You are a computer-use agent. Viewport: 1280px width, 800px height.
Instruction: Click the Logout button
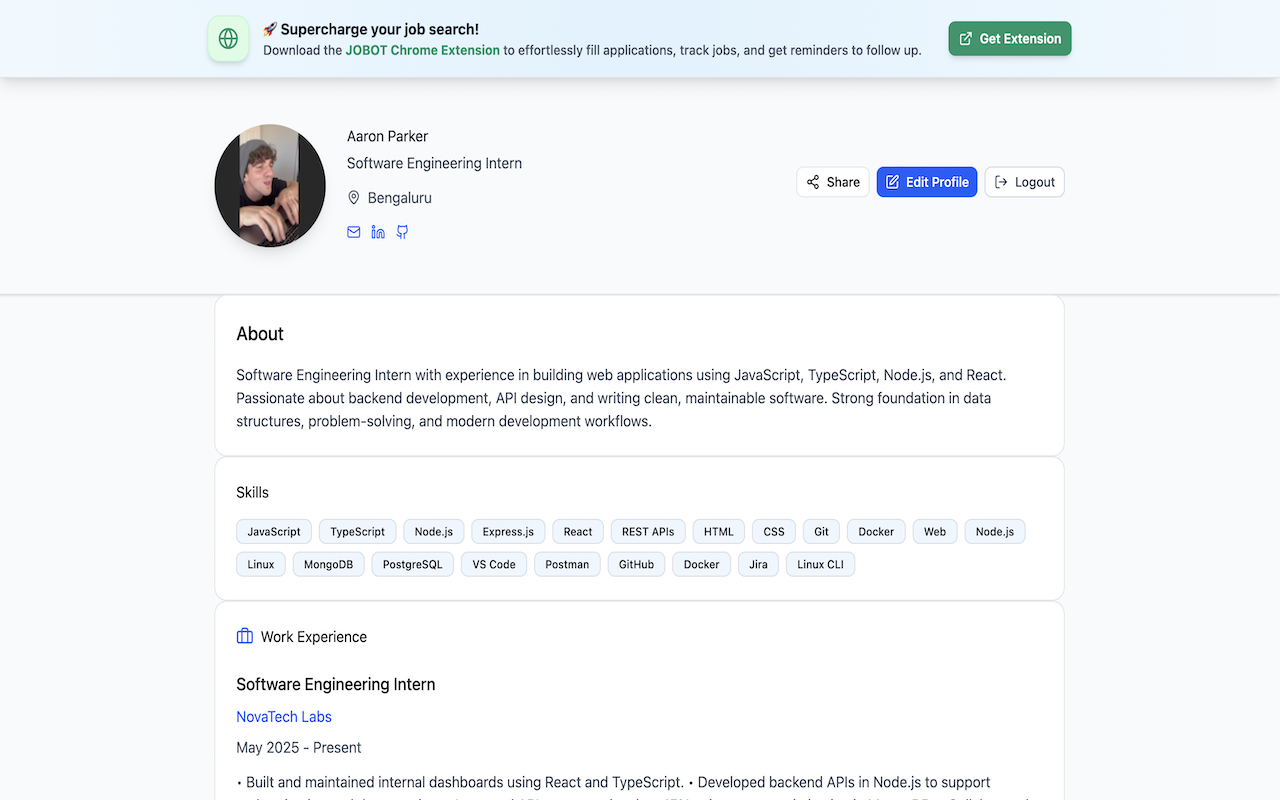1024,182
